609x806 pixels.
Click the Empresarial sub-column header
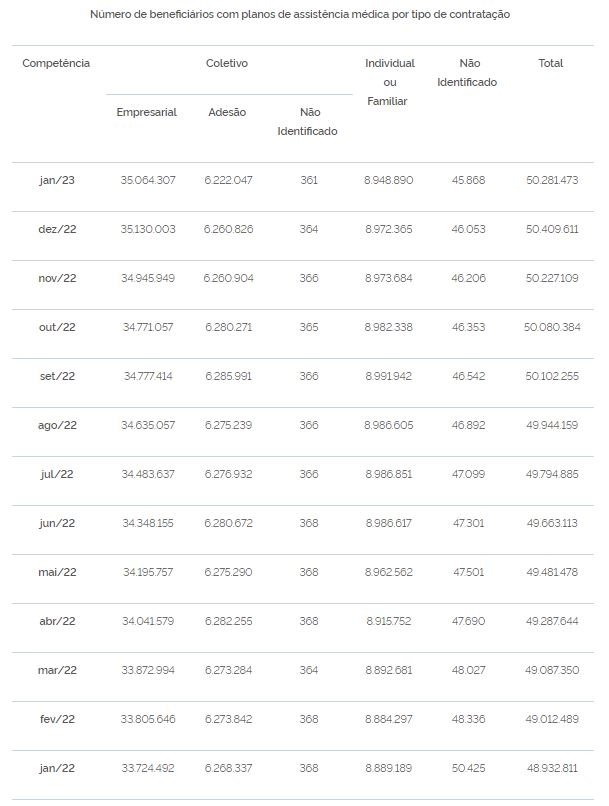click(x=146, y=112)
